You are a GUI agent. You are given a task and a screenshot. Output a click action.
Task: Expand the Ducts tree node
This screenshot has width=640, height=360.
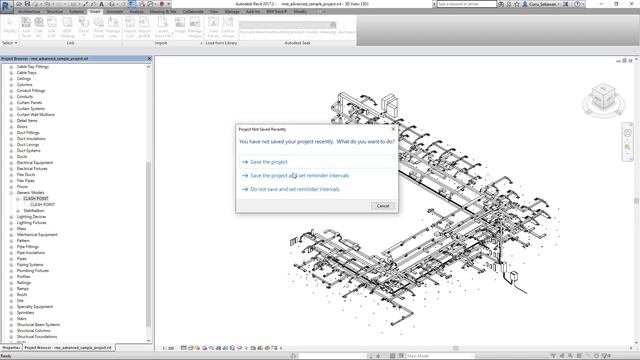click(11, 157)
